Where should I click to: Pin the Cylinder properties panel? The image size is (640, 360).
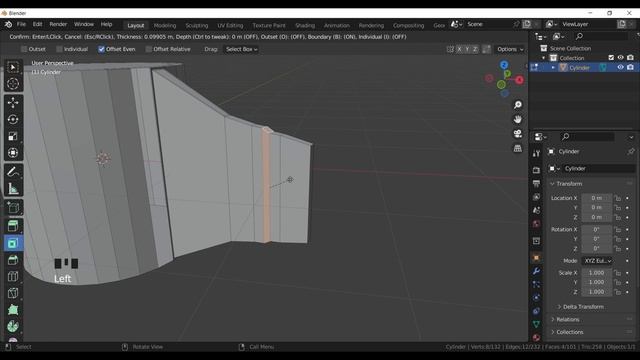point(631,151)
